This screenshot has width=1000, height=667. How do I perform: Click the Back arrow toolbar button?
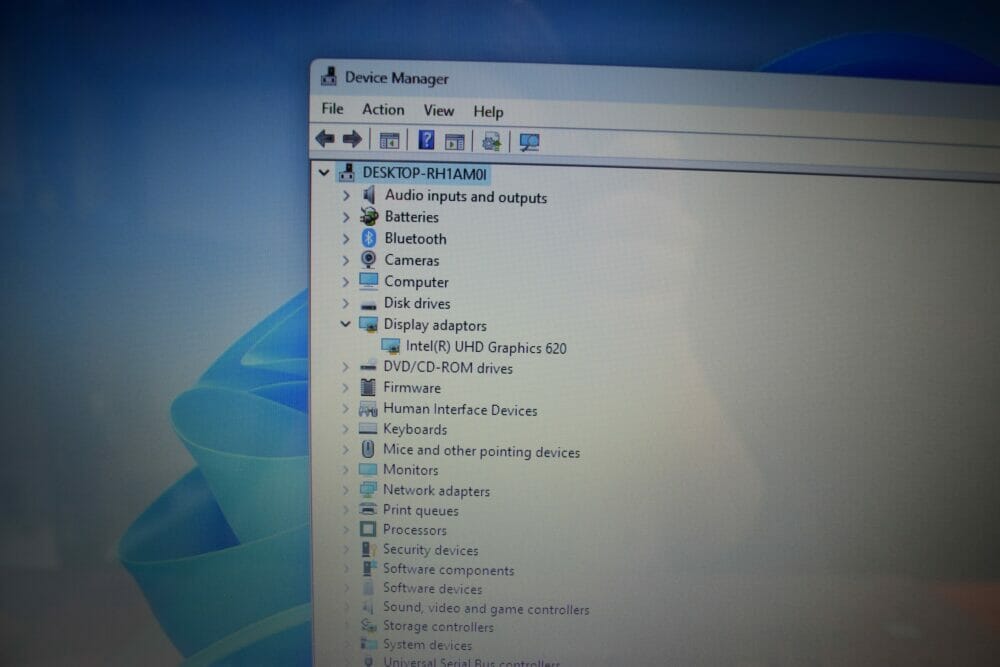click(x=325, y=138)
